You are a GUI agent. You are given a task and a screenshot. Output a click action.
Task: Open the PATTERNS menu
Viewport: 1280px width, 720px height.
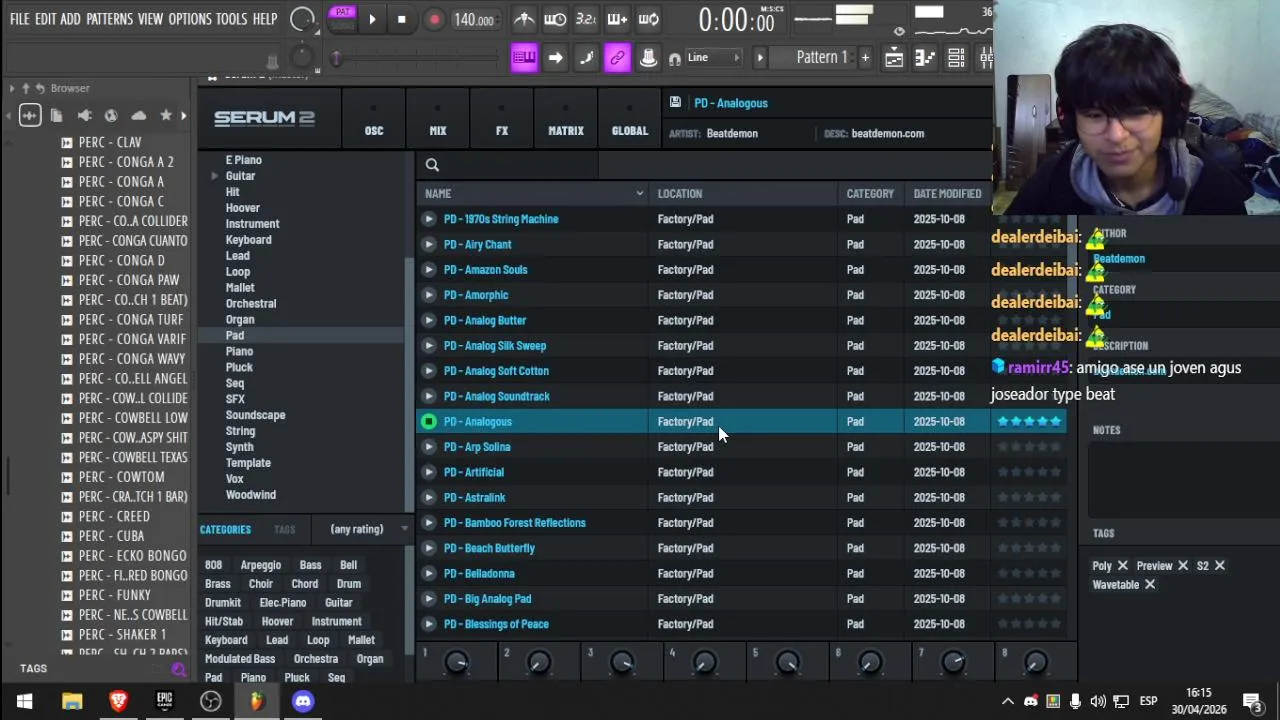[109, 19]
